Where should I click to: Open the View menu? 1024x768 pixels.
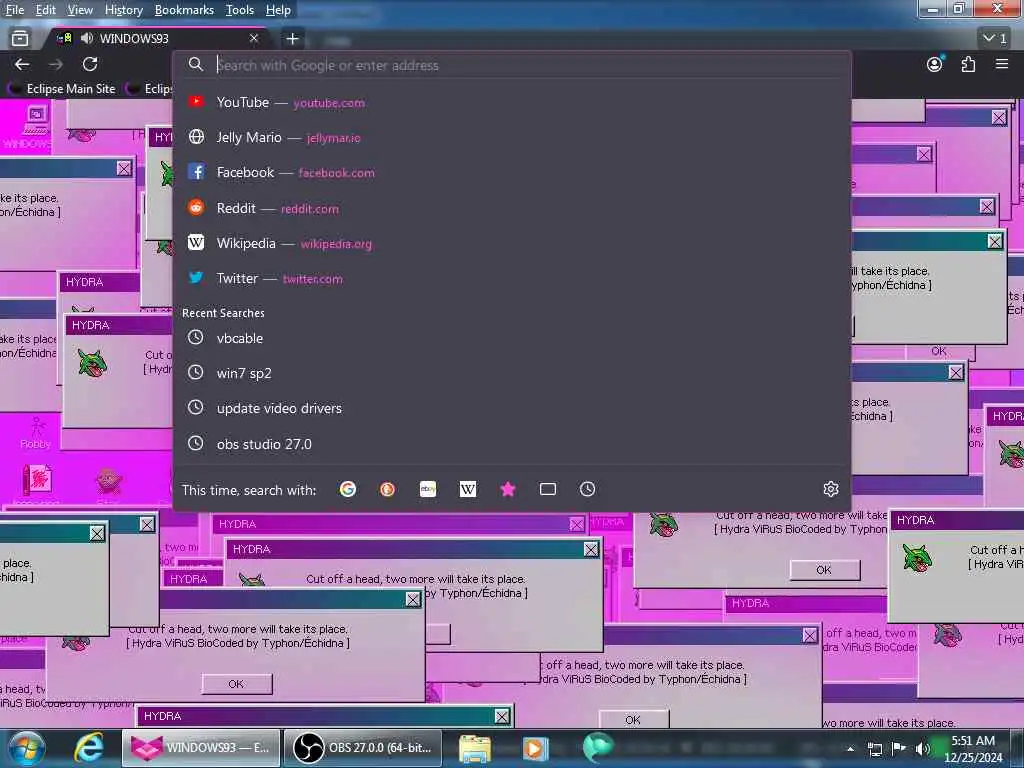click(x=80, y=10)
